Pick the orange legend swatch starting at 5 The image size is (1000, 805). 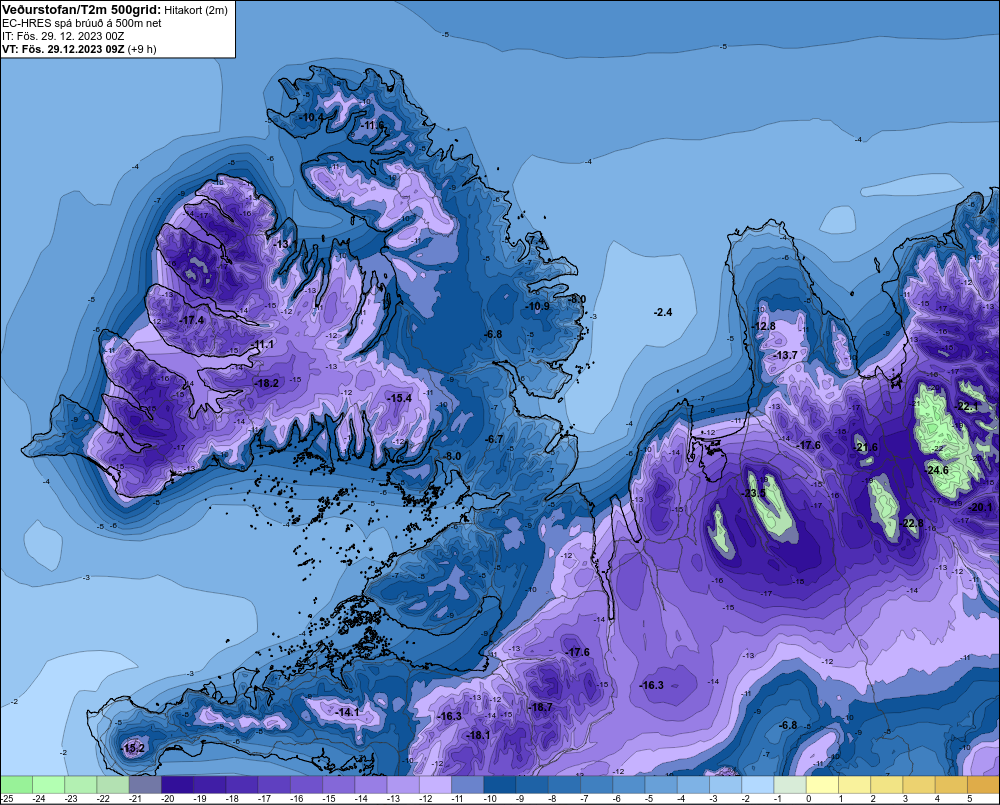pyautogui.click(x=983, y=785)
